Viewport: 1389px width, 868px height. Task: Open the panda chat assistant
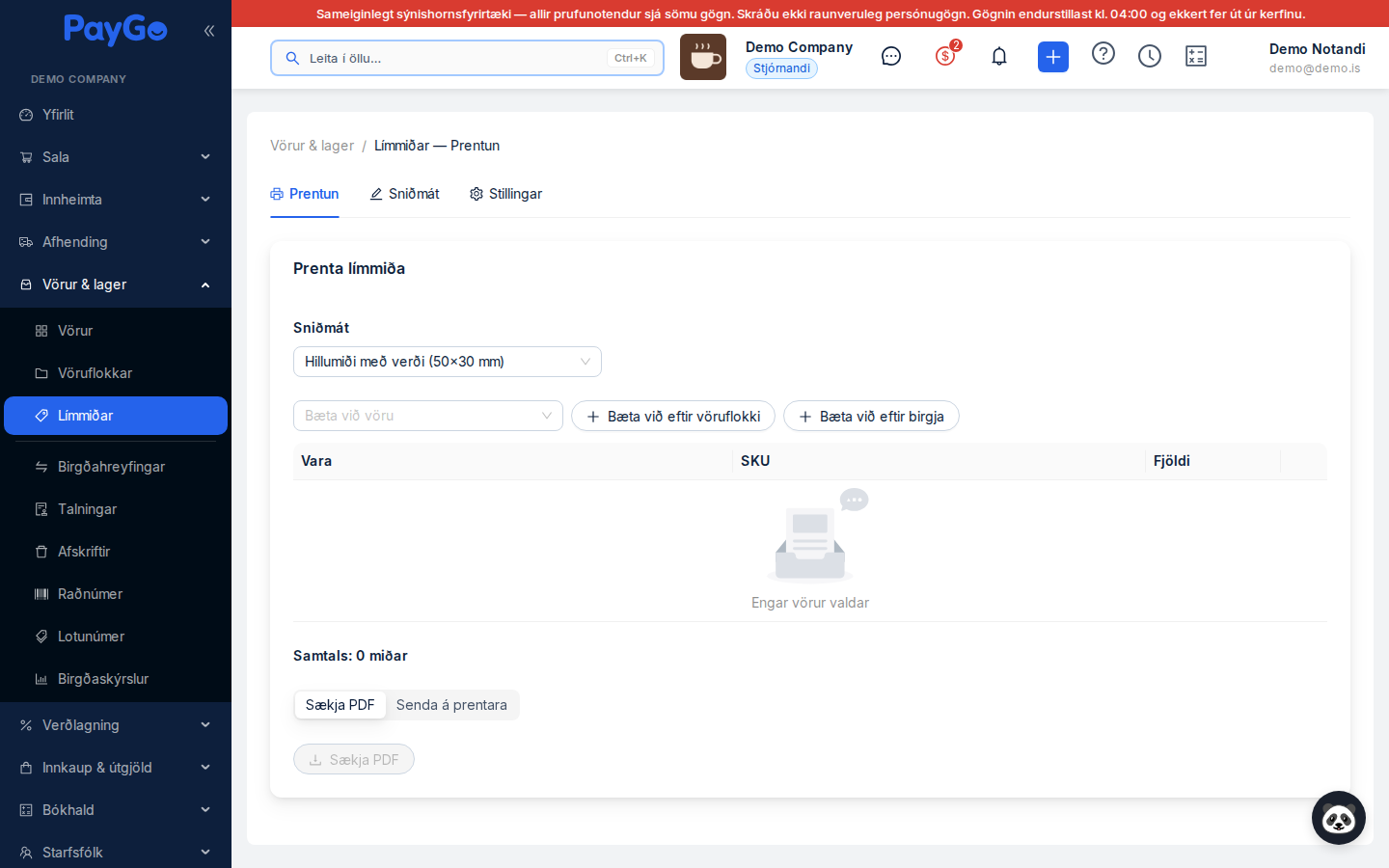1339,818
